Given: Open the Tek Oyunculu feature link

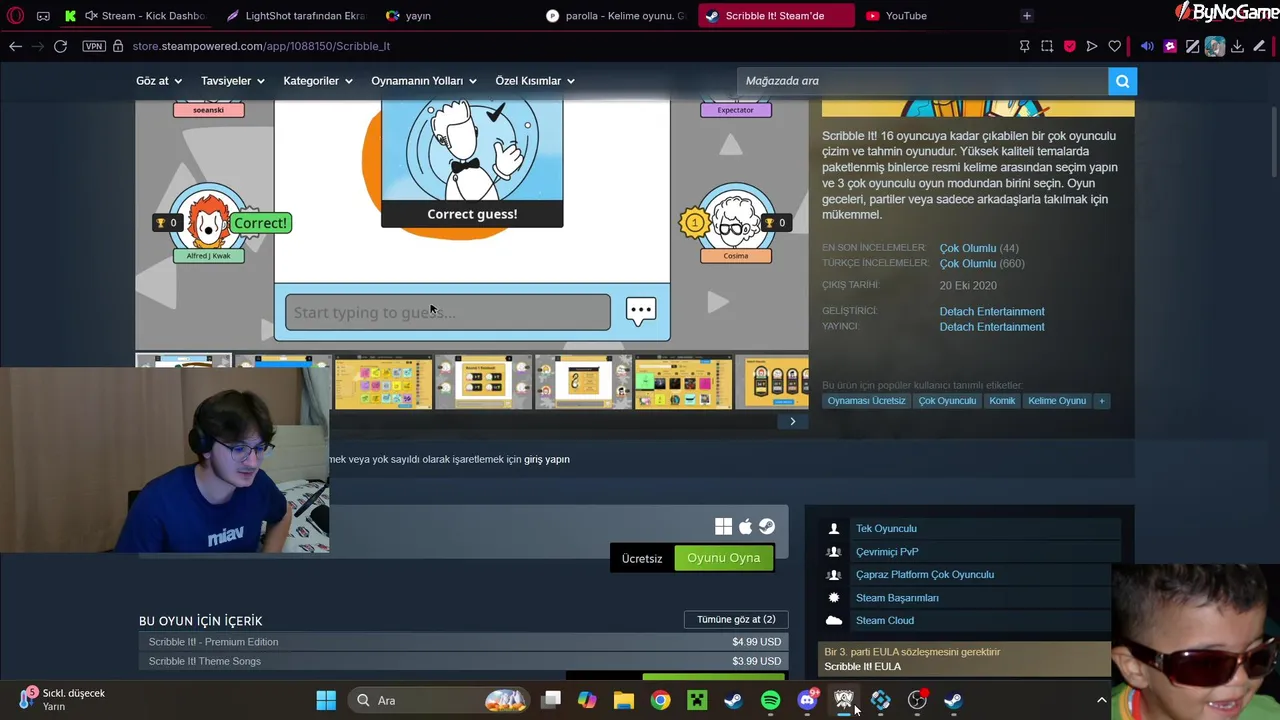Looking at the screenshot, I should (x=886, y=529).
